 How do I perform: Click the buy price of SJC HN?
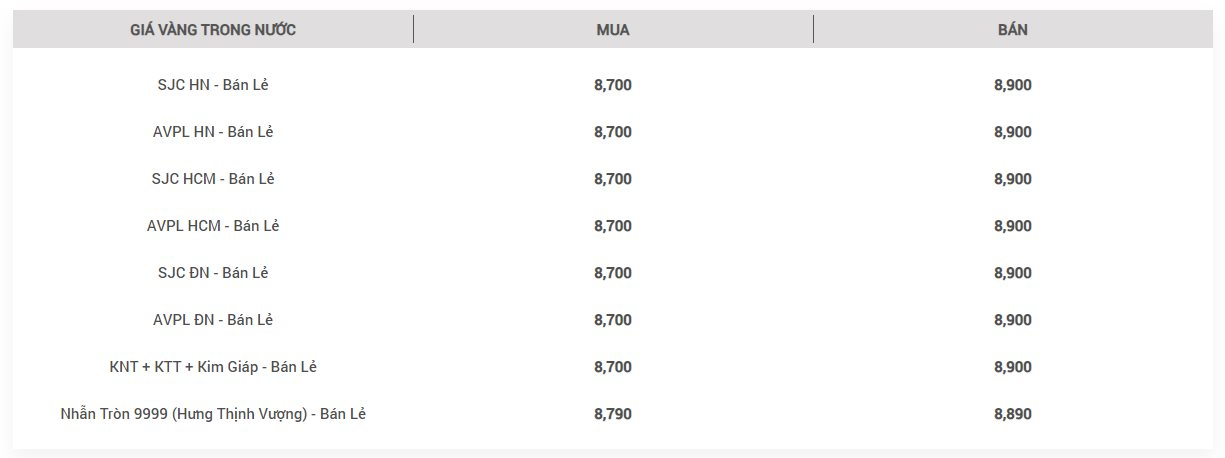click(613, 85)
